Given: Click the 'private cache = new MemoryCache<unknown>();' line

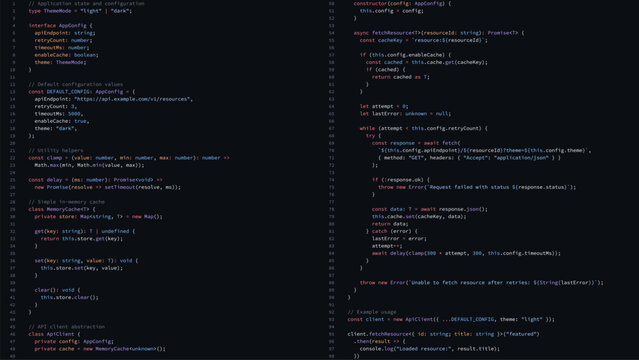Looking at the screenshot, I should 100,349.
